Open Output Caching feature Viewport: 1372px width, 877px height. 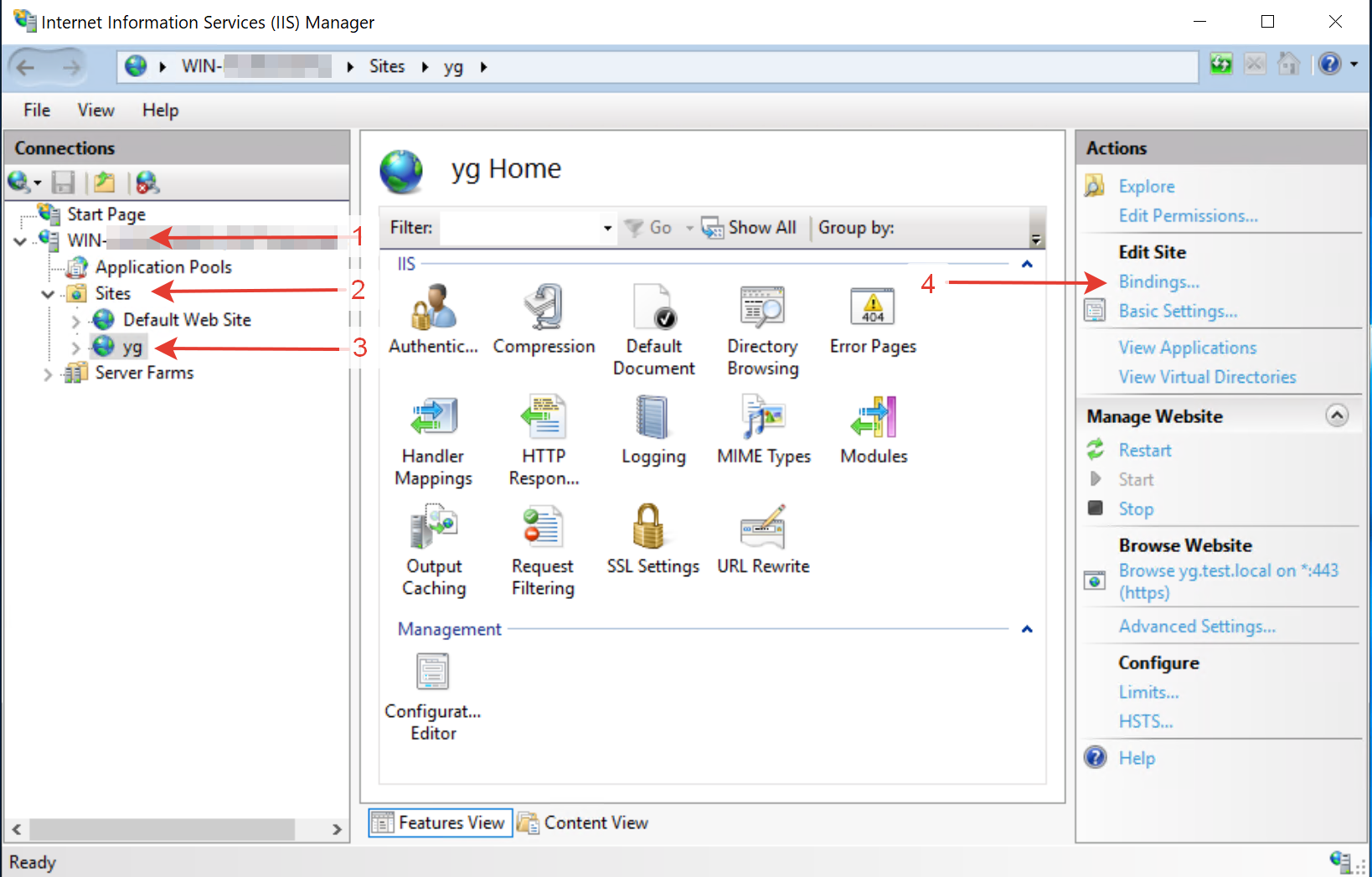(x=433, y=551)
